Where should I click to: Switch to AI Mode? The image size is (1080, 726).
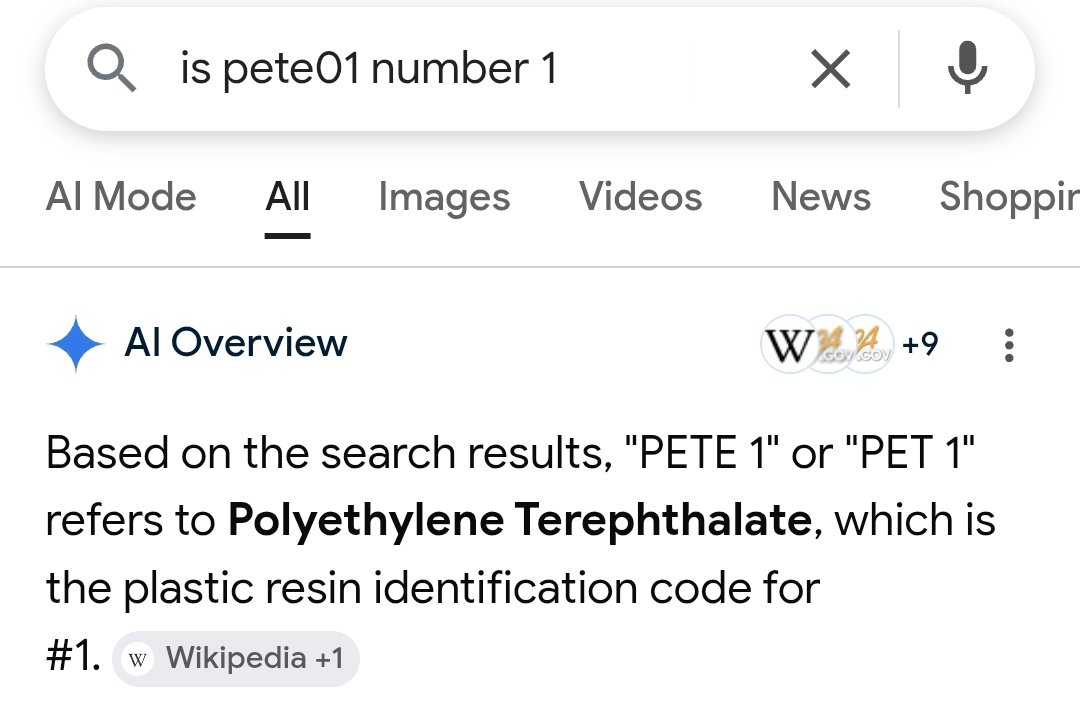click(121, 197)
